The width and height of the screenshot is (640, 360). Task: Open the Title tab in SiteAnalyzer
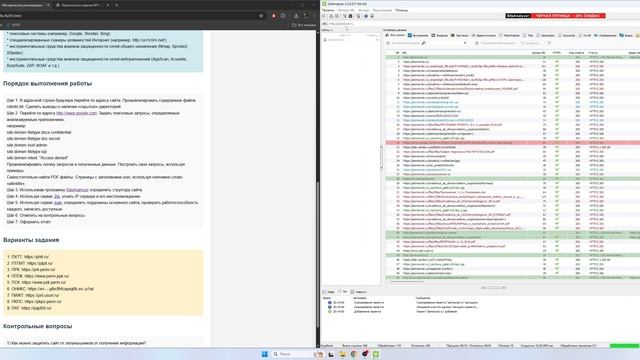point(528,36)
